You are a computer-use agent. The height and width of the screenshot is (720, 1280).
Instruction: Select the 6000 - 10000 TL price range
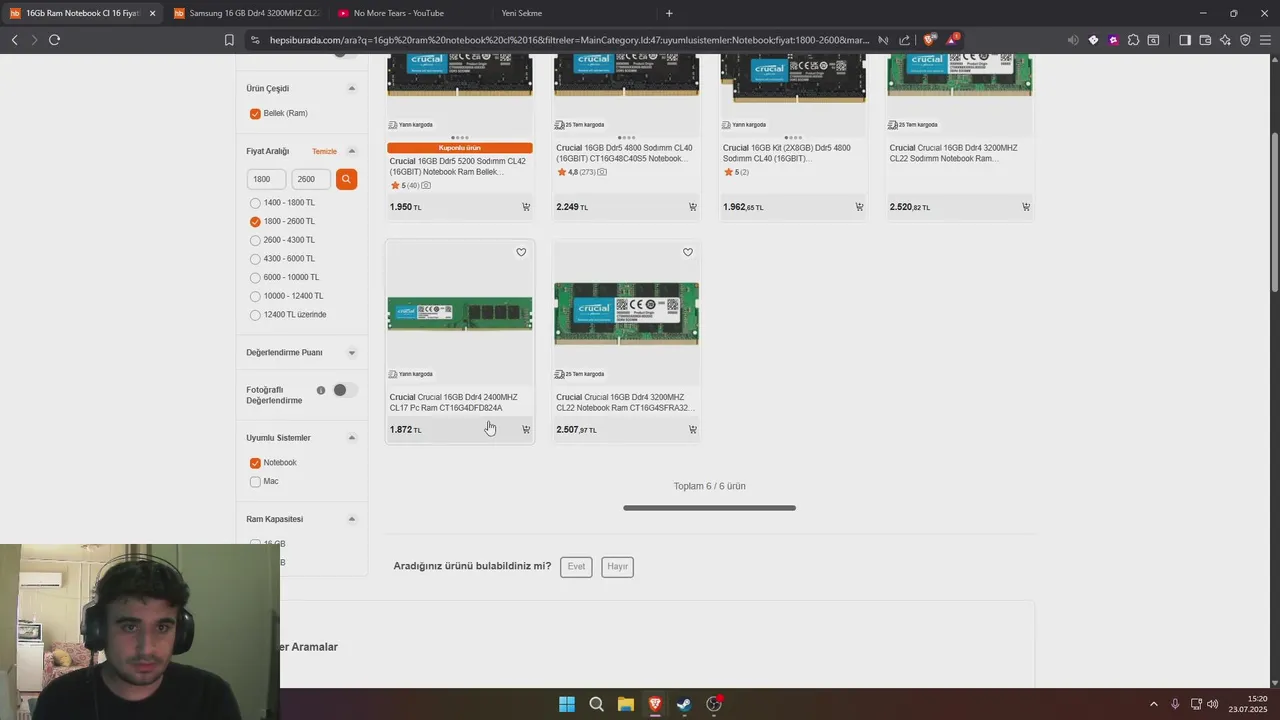255,278
